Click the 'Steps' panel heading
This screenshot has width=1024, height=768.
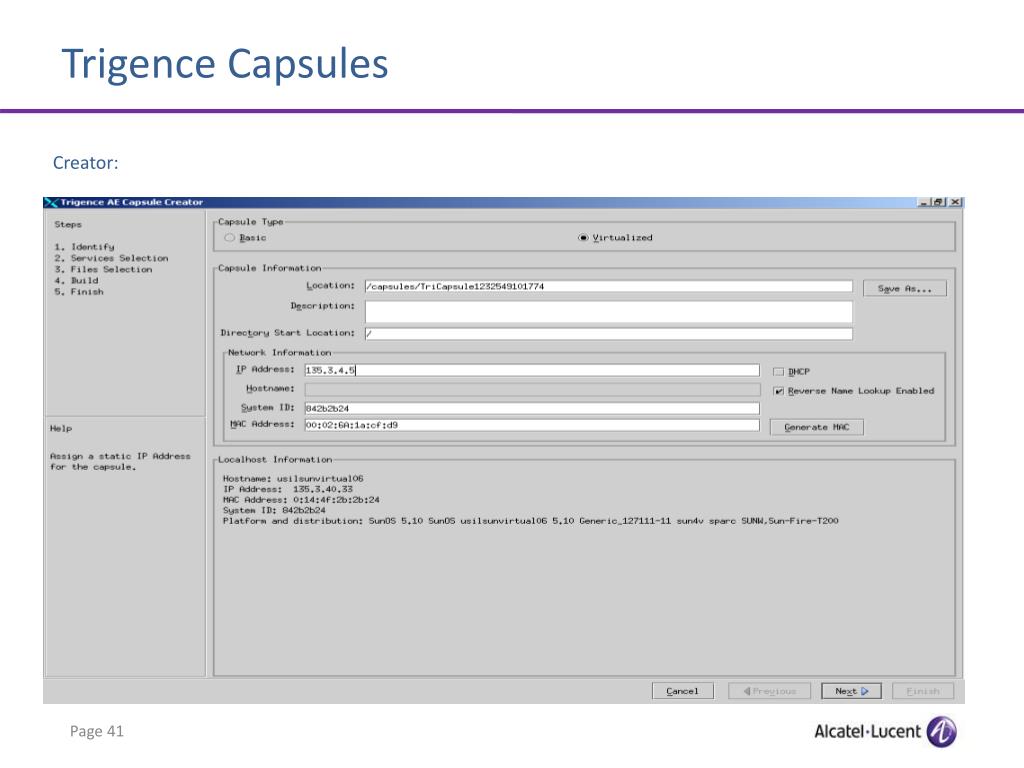[x=68, y=224]
